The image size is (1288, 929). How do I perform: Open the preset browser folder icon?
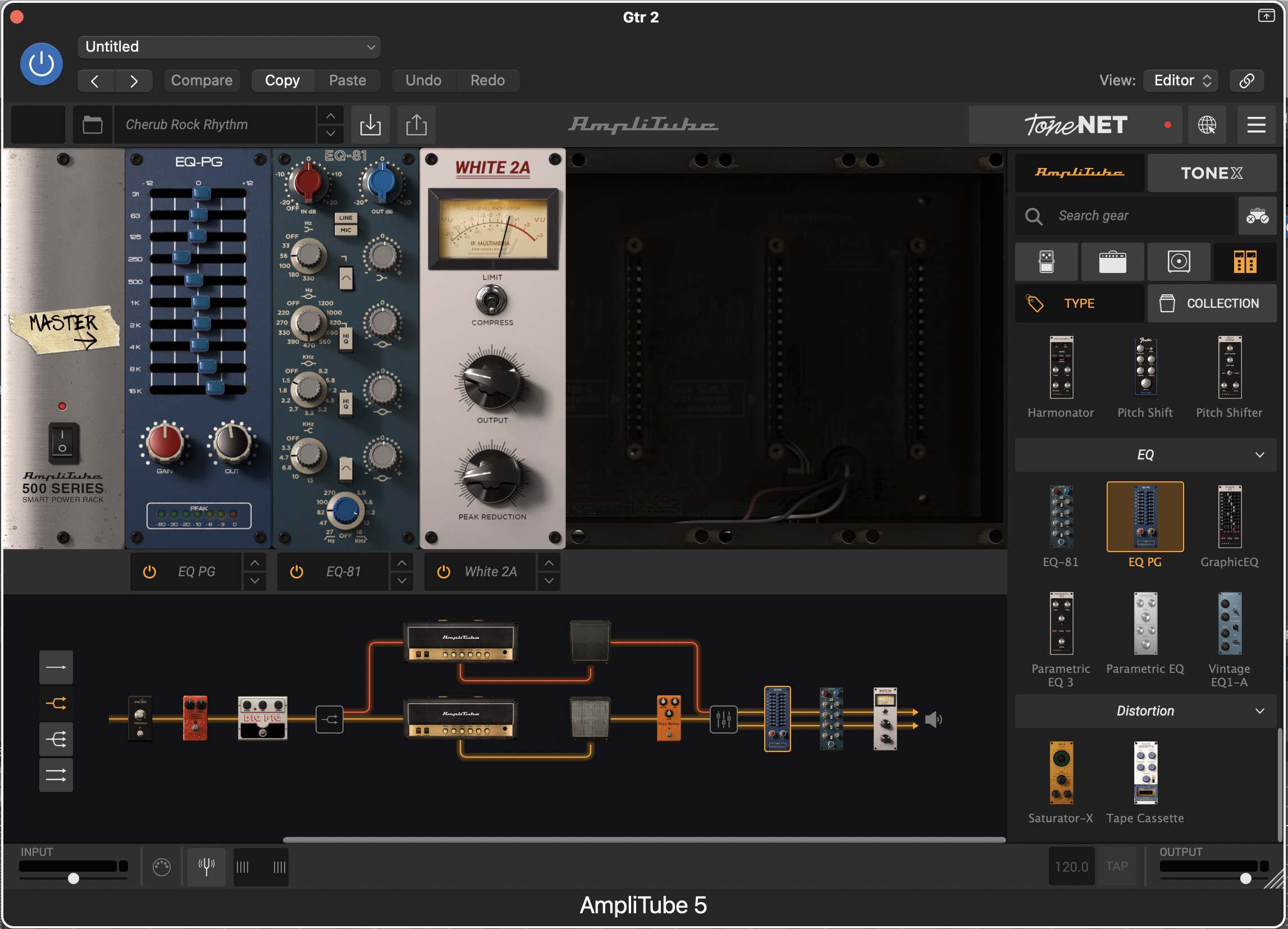coord(92,125)
